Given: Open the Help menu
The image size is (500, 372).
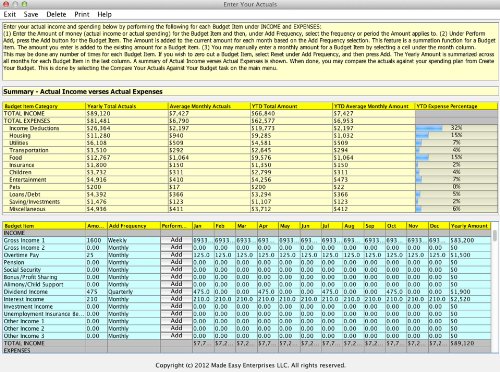Looking at the screenshot, I should tap(104, 14).
